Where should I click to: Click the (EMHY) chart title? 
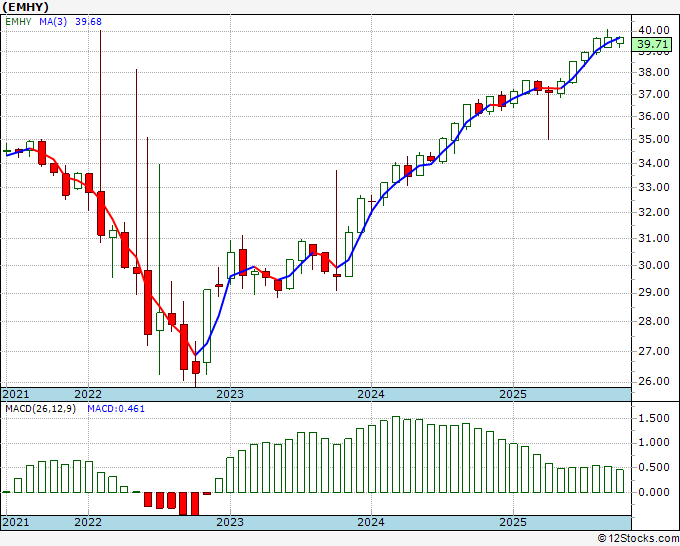[25, 7]
